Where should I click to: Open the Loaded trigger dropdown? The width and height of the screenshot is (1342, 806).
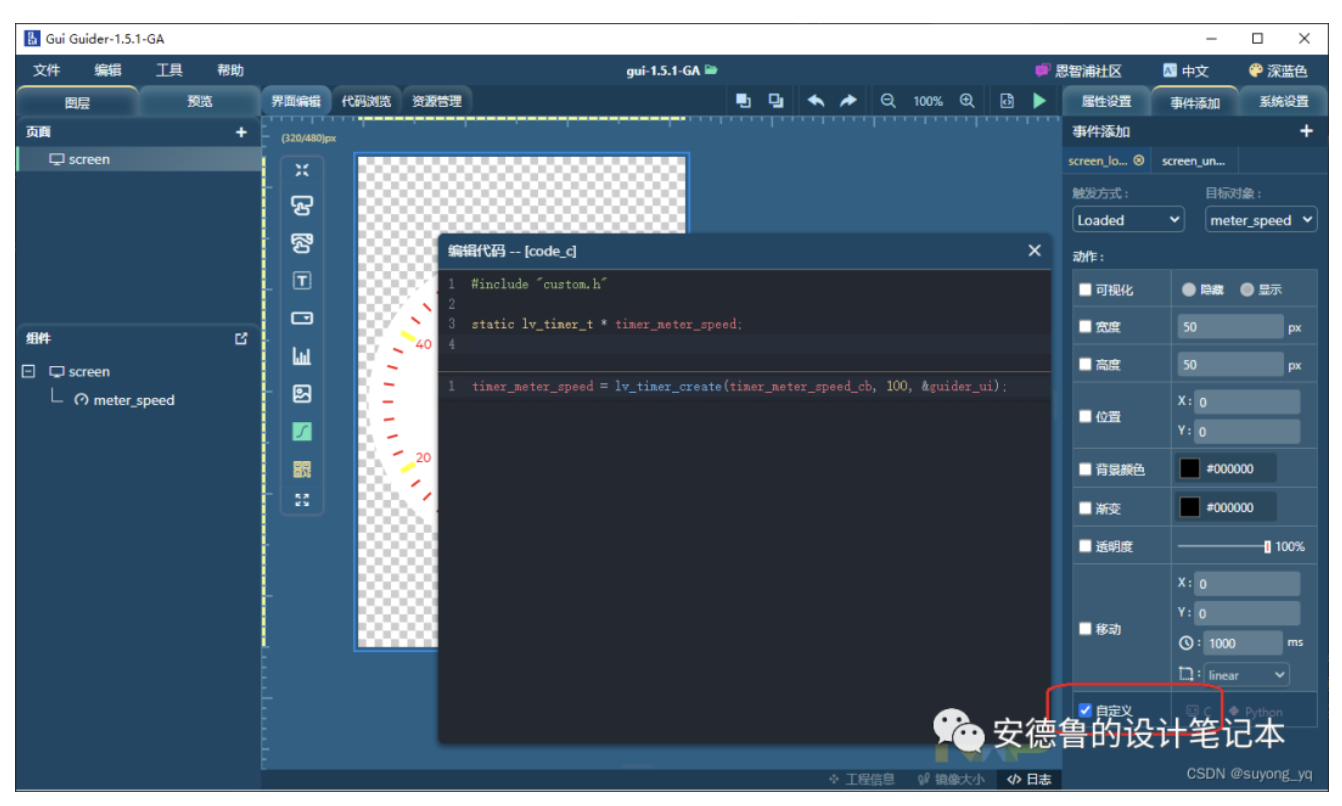click(1128, 220)
